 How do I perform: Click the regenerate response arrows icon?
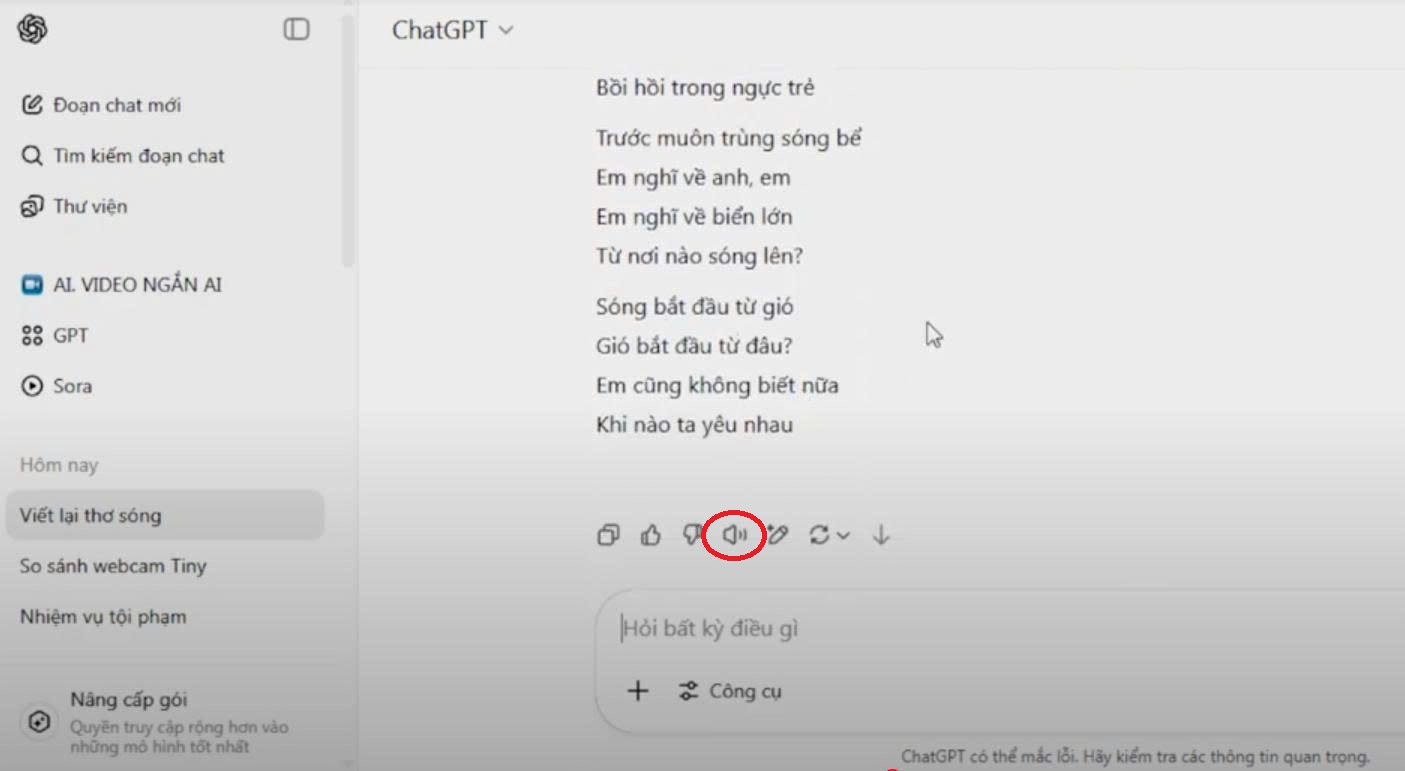tap(819, 536)
